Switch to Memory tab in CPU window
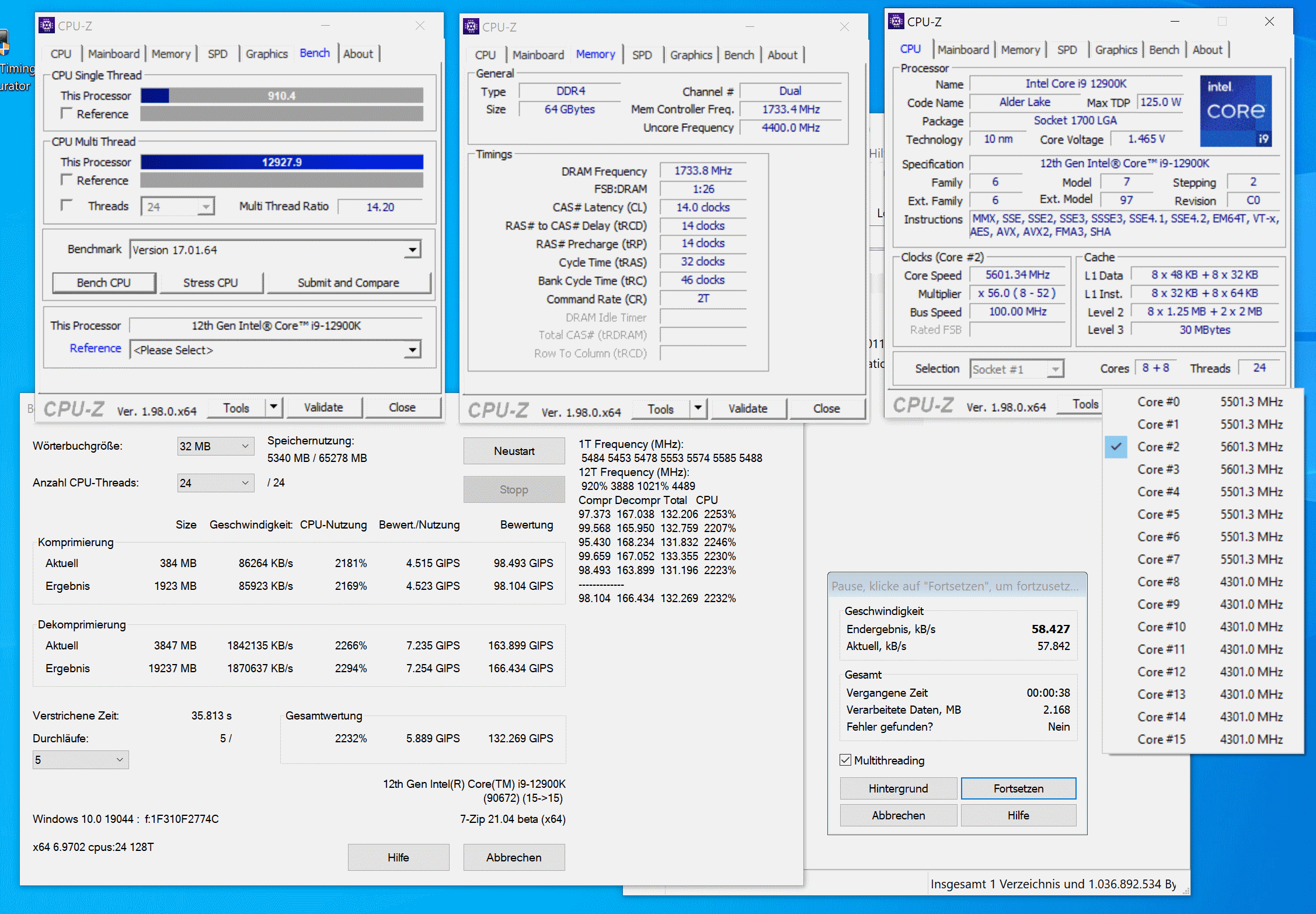This screenshot has height=914, width=1316. coord(1021,50)
